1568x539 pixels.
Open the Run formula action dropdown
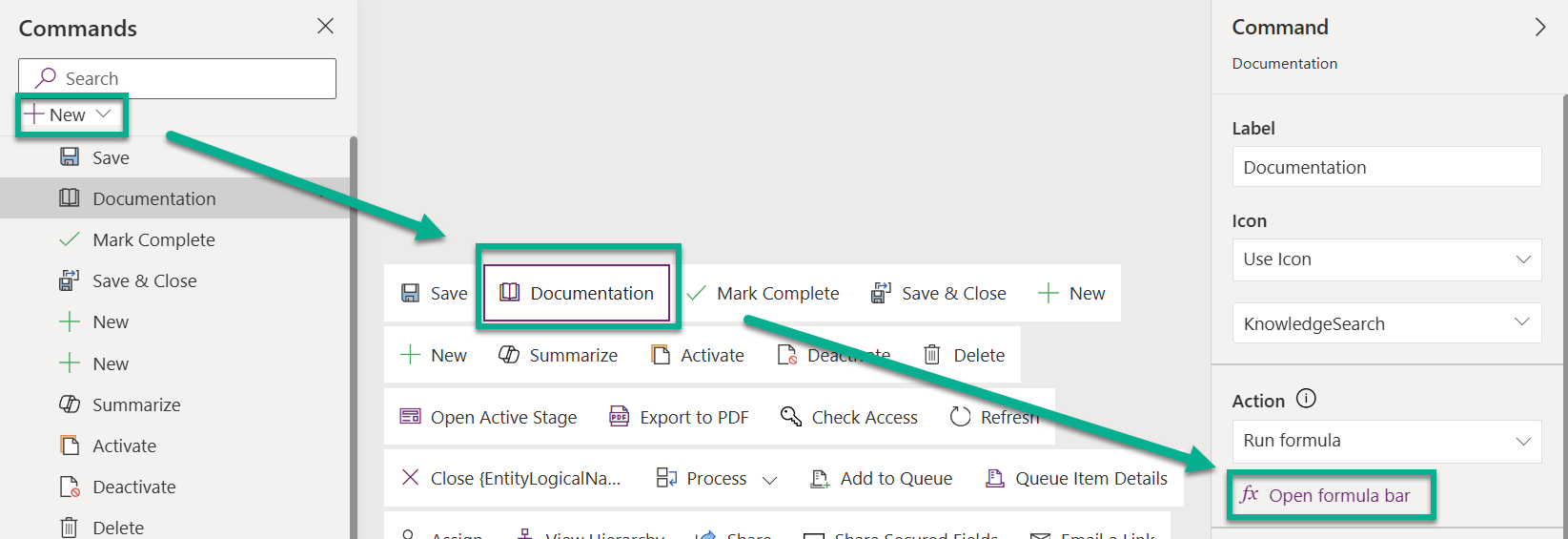point(1386,441)
